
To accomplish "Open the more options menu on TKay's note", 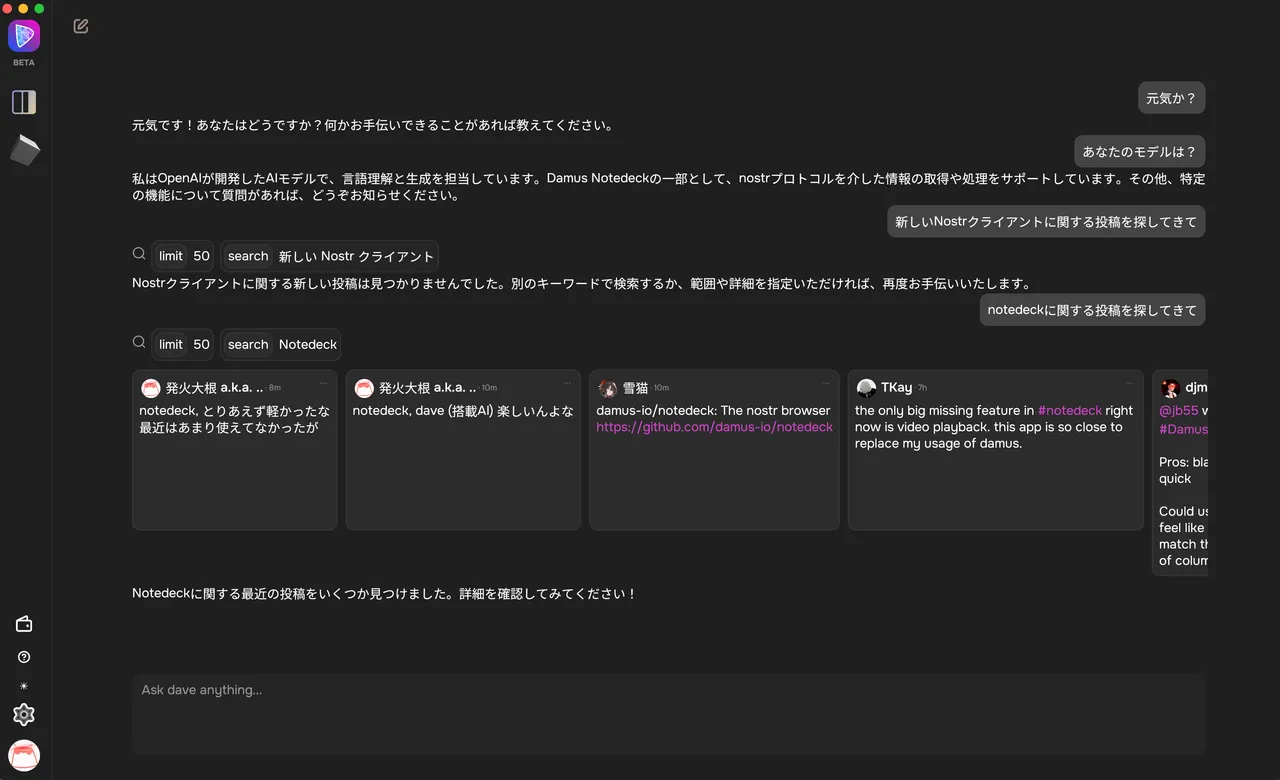I will tap(1130, 383).
